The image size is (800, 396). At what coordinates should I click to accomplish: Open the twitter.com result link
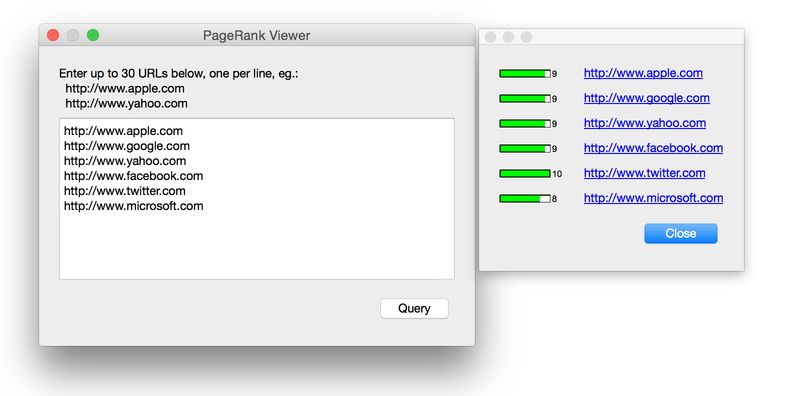point(644,173)
